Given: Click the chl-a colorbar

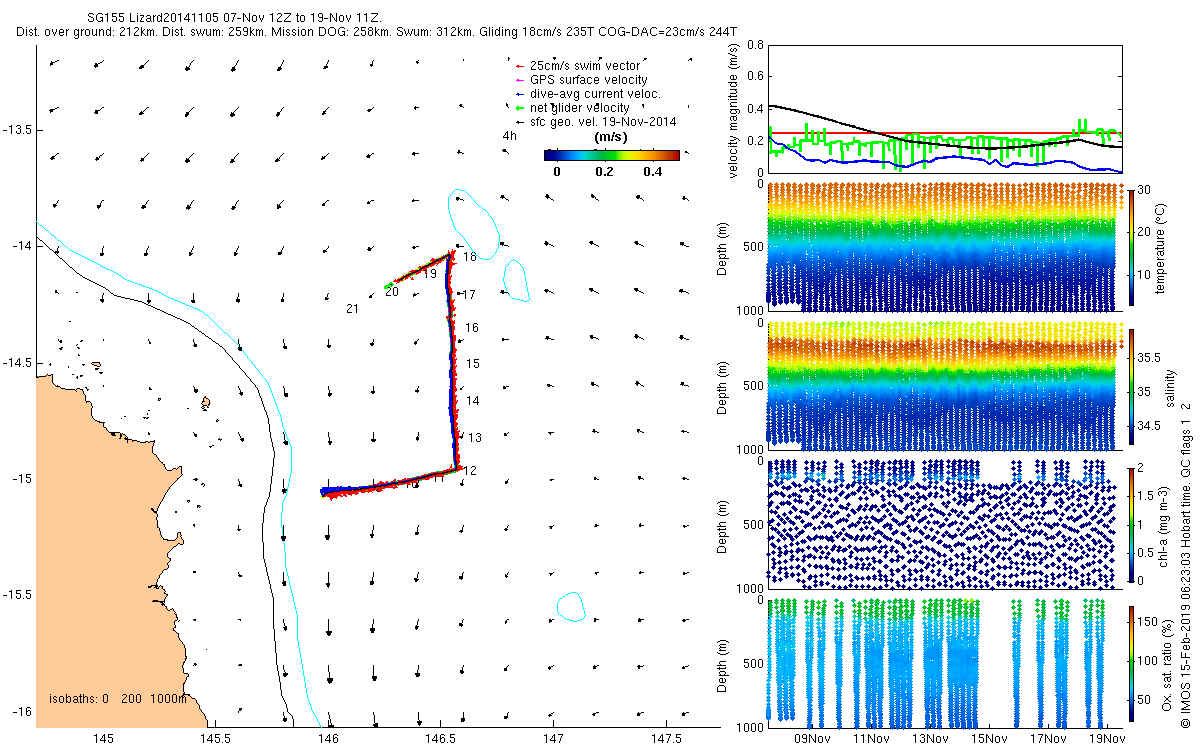Looking at the screenshot, I should coord(1130,524).
